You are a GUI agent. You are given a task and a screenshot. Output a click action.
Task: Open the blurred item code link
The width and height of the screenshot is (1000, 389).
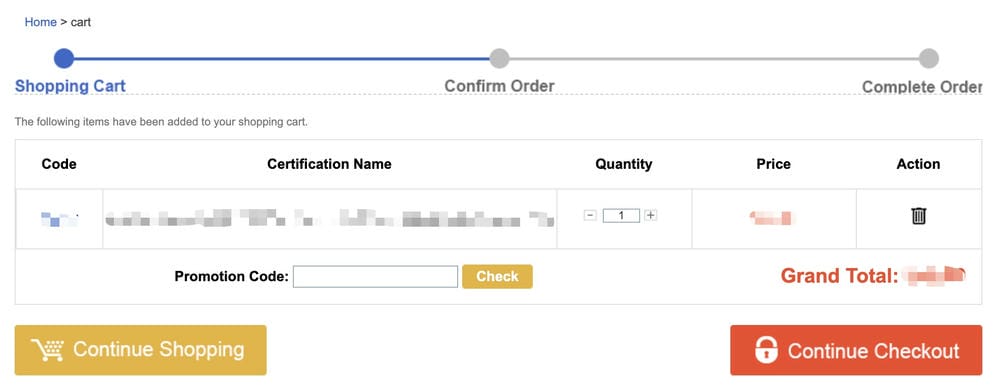tap(59, 219)
